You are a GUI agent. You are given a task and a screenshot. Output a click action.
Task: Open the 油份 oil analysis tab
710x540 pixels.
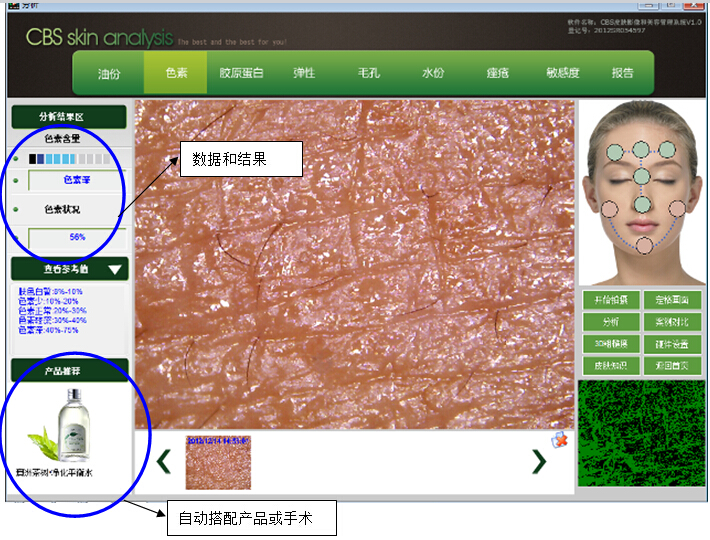pyautogui.click(x=109, y=73)
